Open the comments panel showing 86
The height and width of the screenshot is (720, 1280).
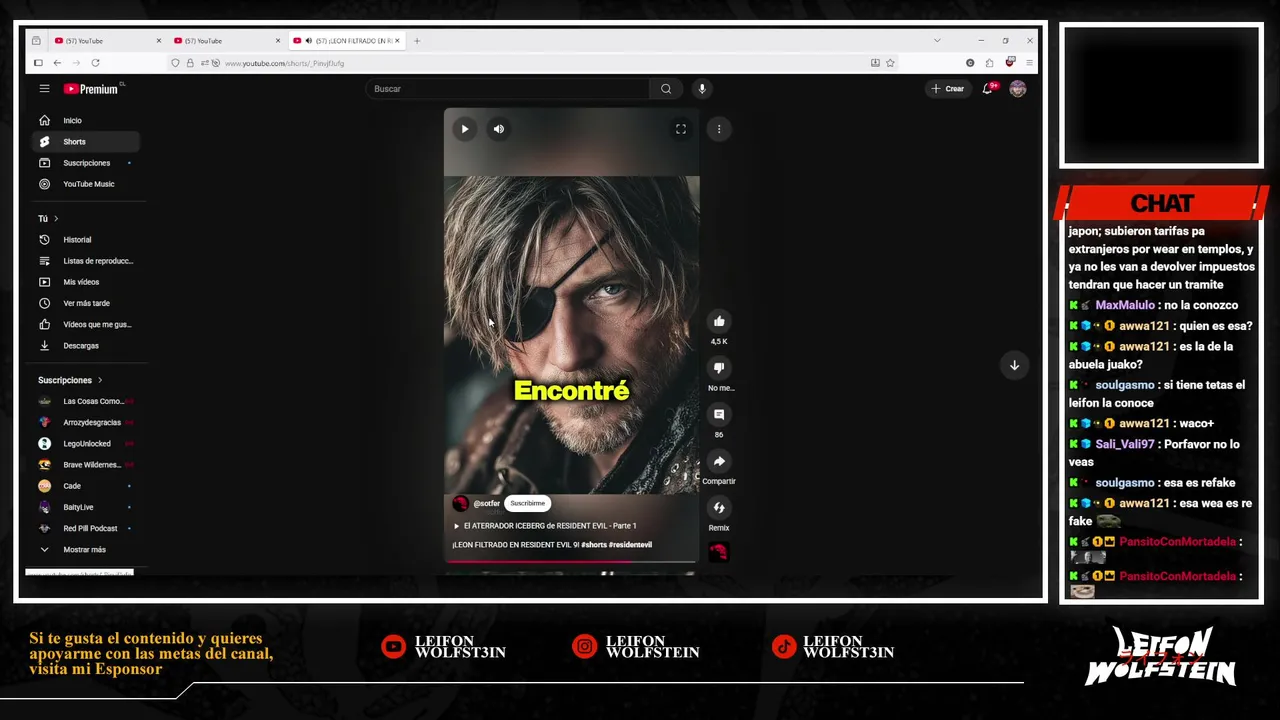pyautogui.click(x=719, y=414)
